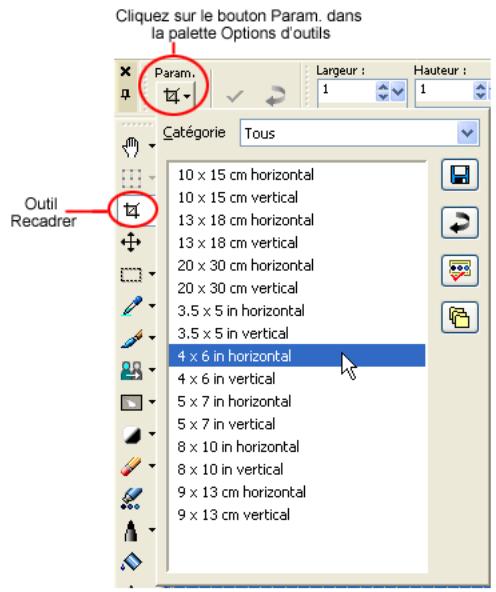Choose the highlighted 4 x 6 in horizontal
The image size is (496, 592).
click(x=297, y=356)
